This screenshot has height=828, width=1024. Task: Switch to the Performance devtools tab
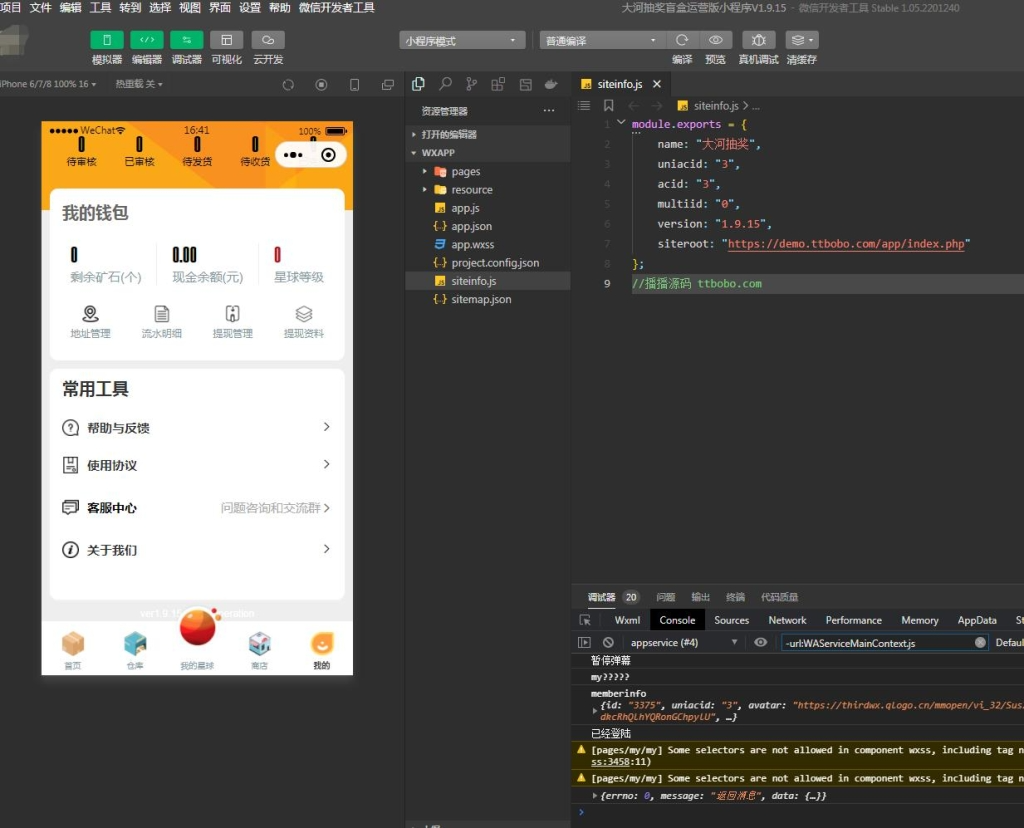pos(854,620)
